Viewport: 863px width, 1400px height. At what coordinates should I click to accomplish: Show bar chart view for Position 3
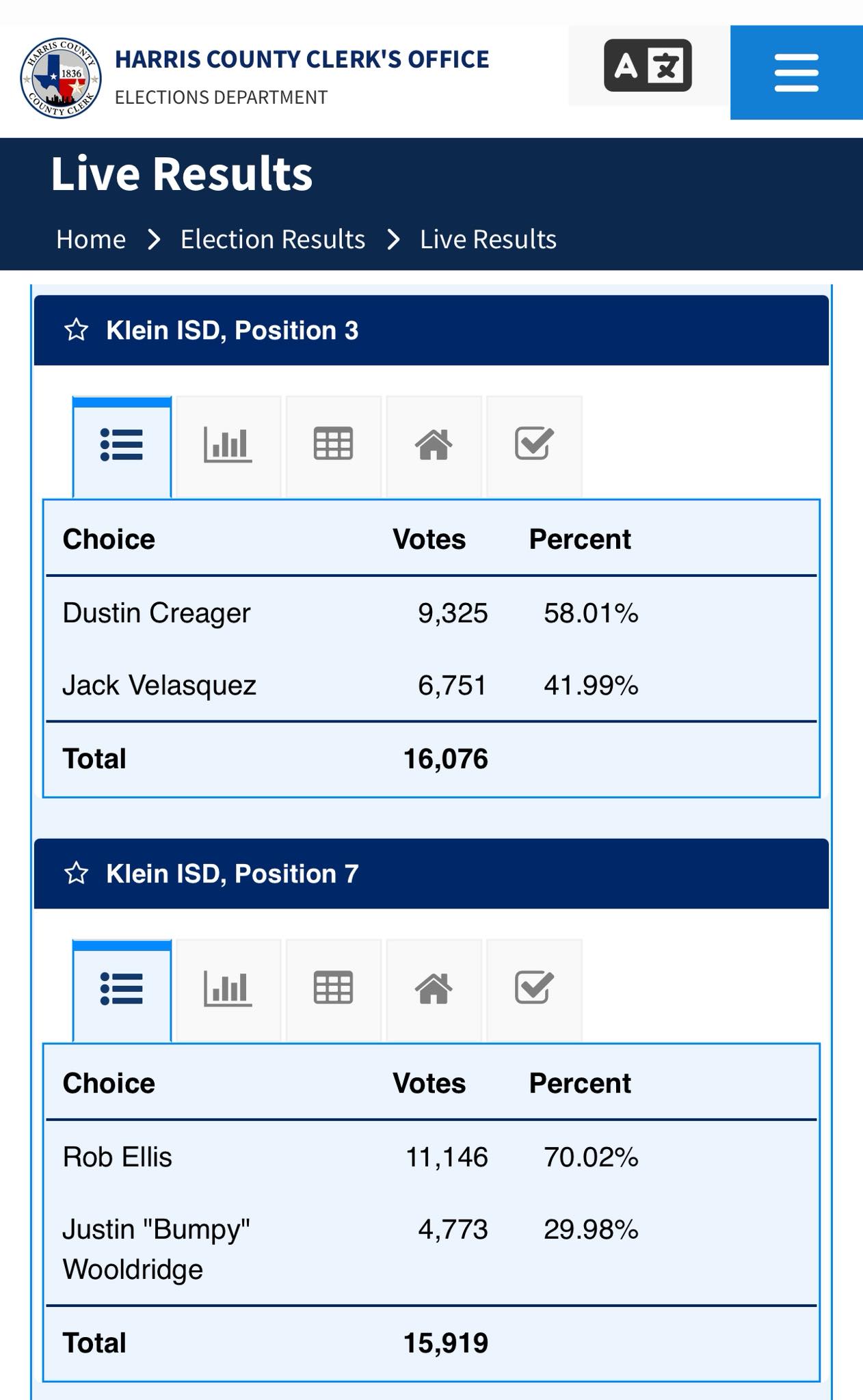pos(228,446)
